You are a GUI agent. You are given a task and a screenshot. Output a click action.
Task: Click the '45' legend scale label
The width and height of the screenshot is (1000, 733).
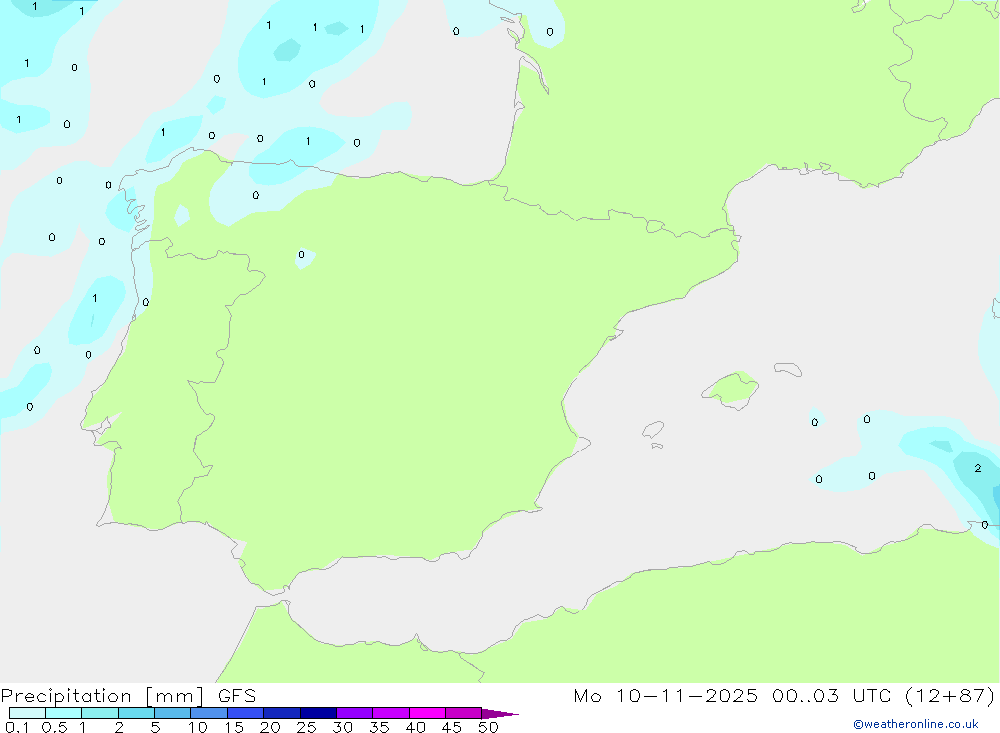coord(452,727)
